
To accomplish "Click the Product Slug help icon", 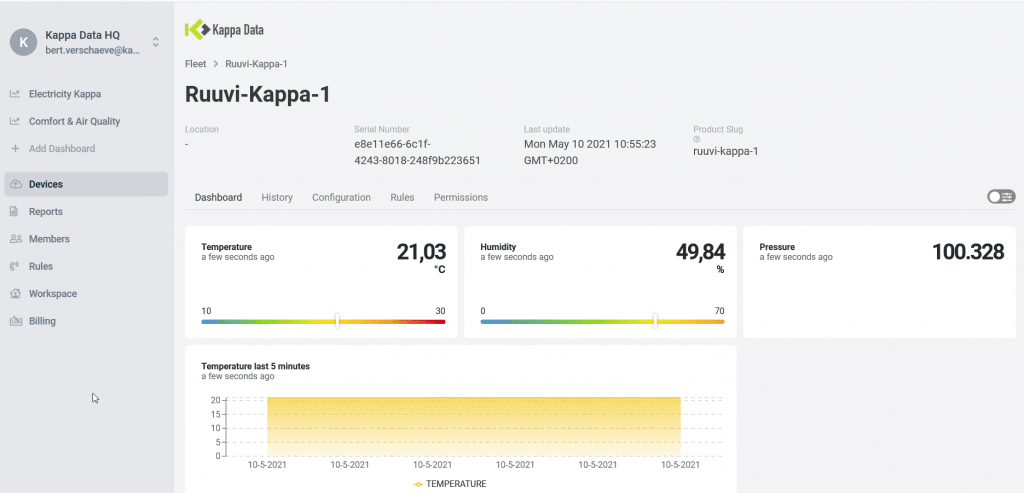I will (x=696, y=140).
